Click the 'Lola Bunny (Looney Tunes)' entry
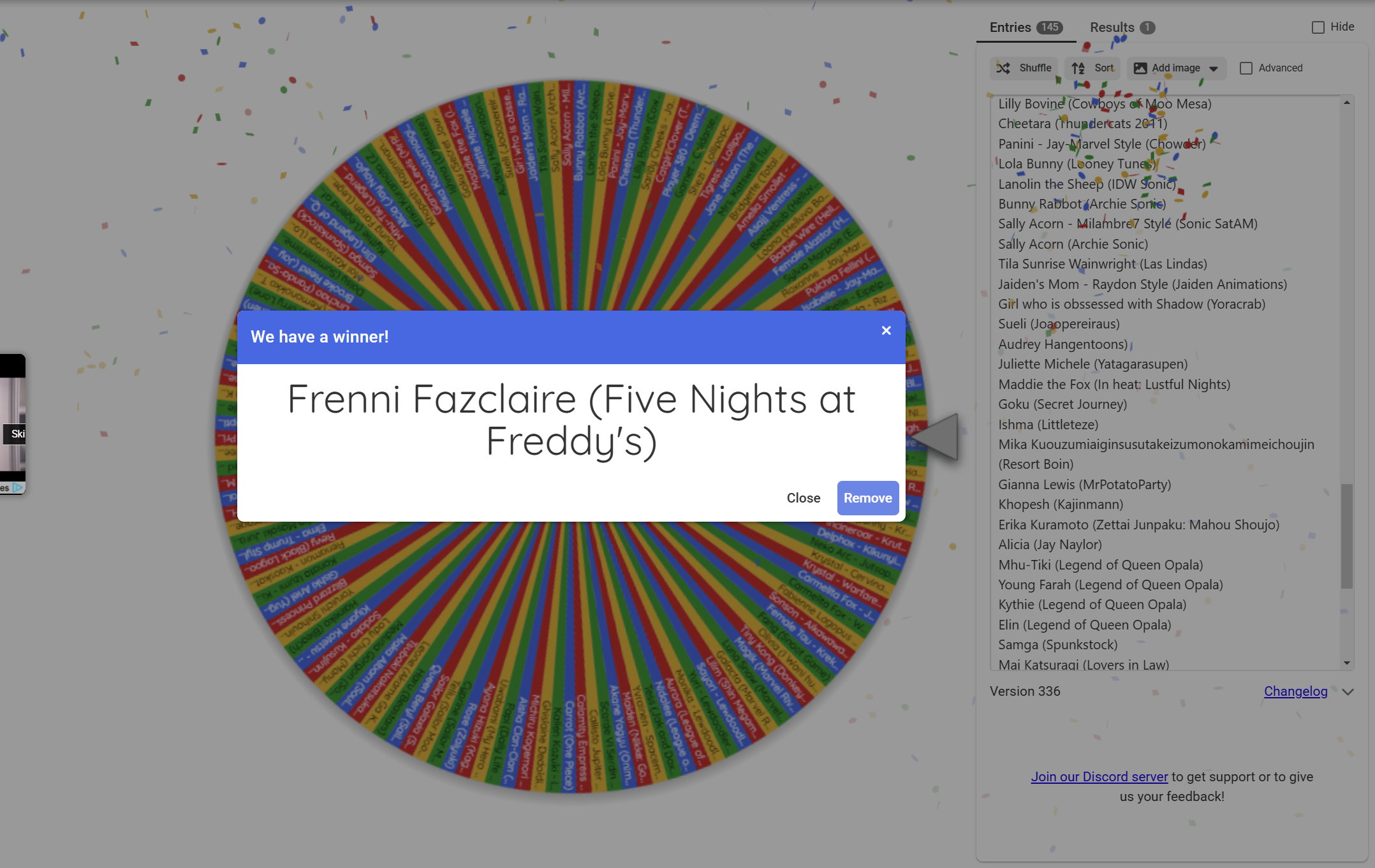Image resolution: width=1375 pixels, height=868 pixels. click(x=1078, y=164)
